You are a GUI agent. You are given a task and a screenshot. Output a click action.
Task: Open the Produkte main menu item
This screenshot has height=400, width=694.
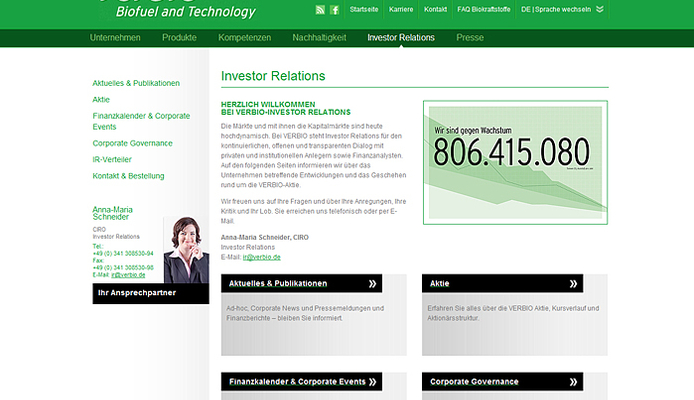point(179,38)
